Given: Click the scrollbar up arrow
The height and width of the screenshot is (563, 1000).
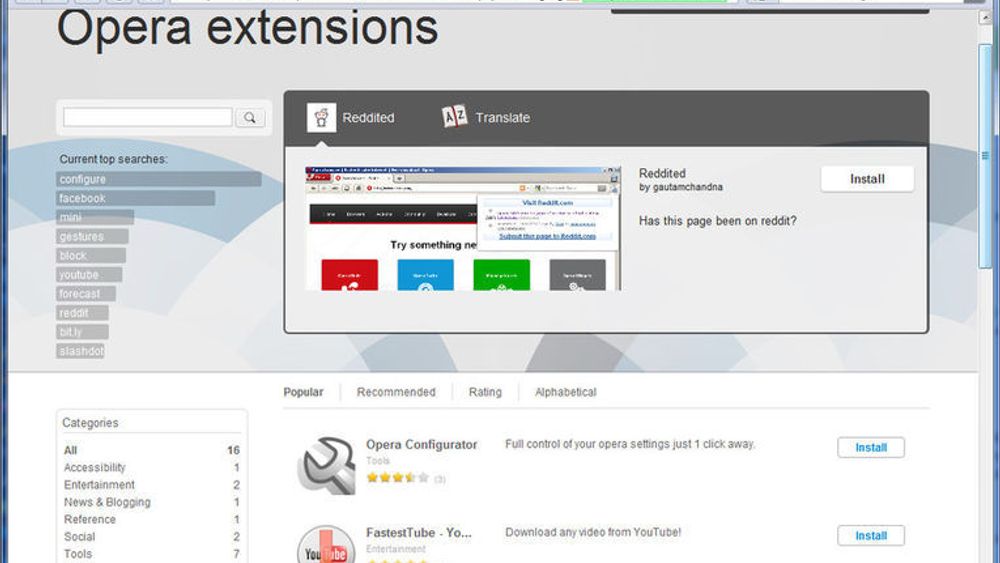Looking at the screenshot, I should pos(985,18).
